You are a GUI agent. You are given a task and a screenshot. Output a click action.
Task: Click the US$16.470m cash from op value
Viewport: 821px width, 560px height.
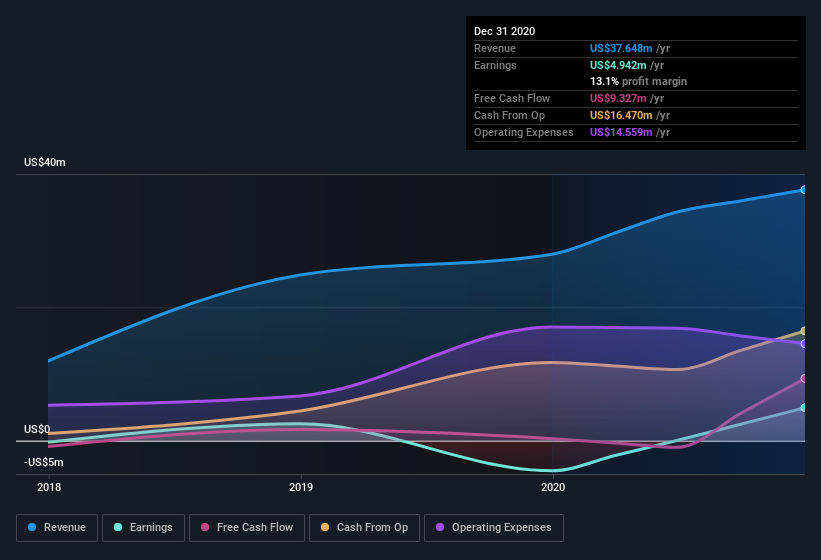[621, 115]
